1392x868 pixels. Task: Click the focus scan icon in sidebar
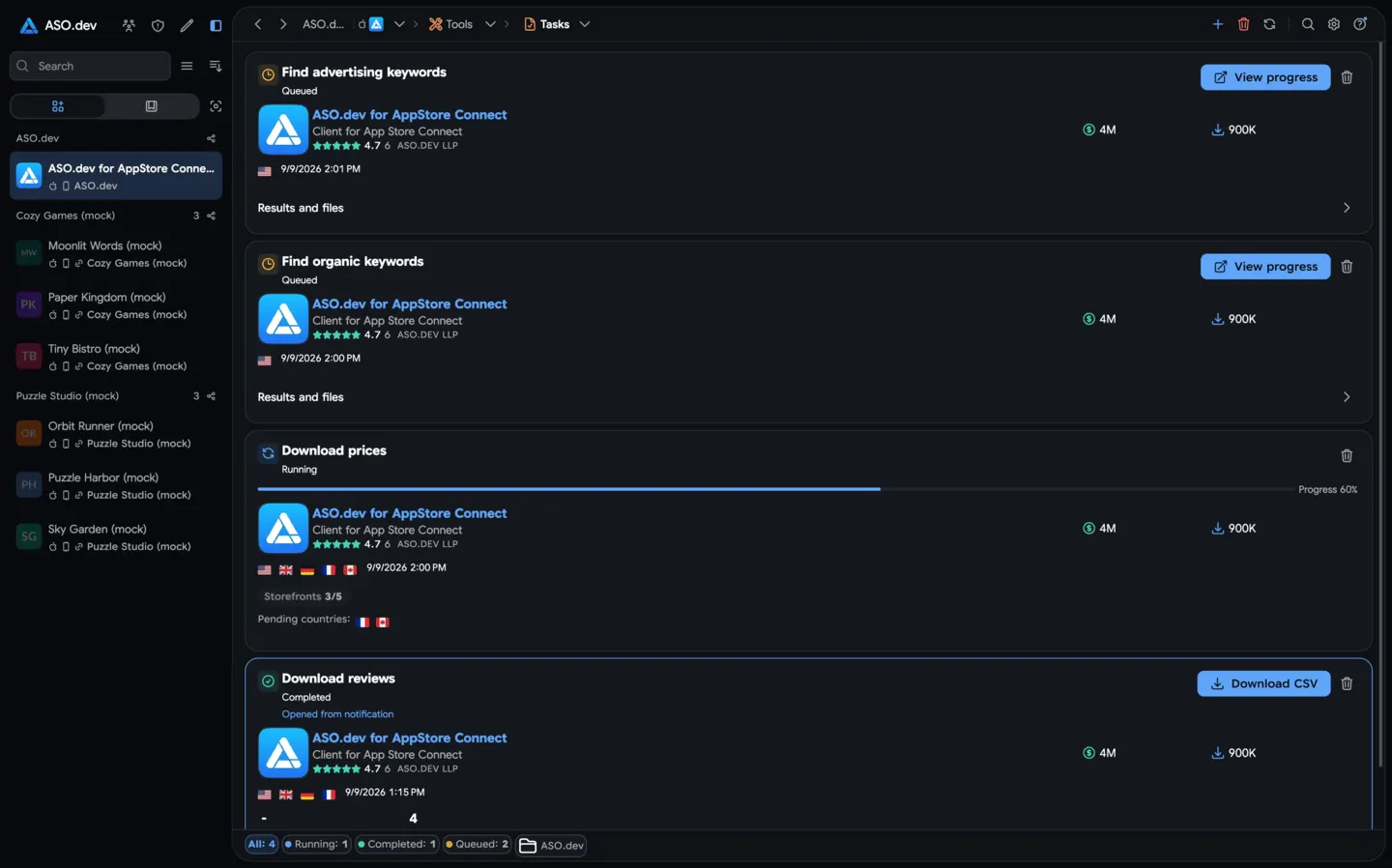click(216, 106)
